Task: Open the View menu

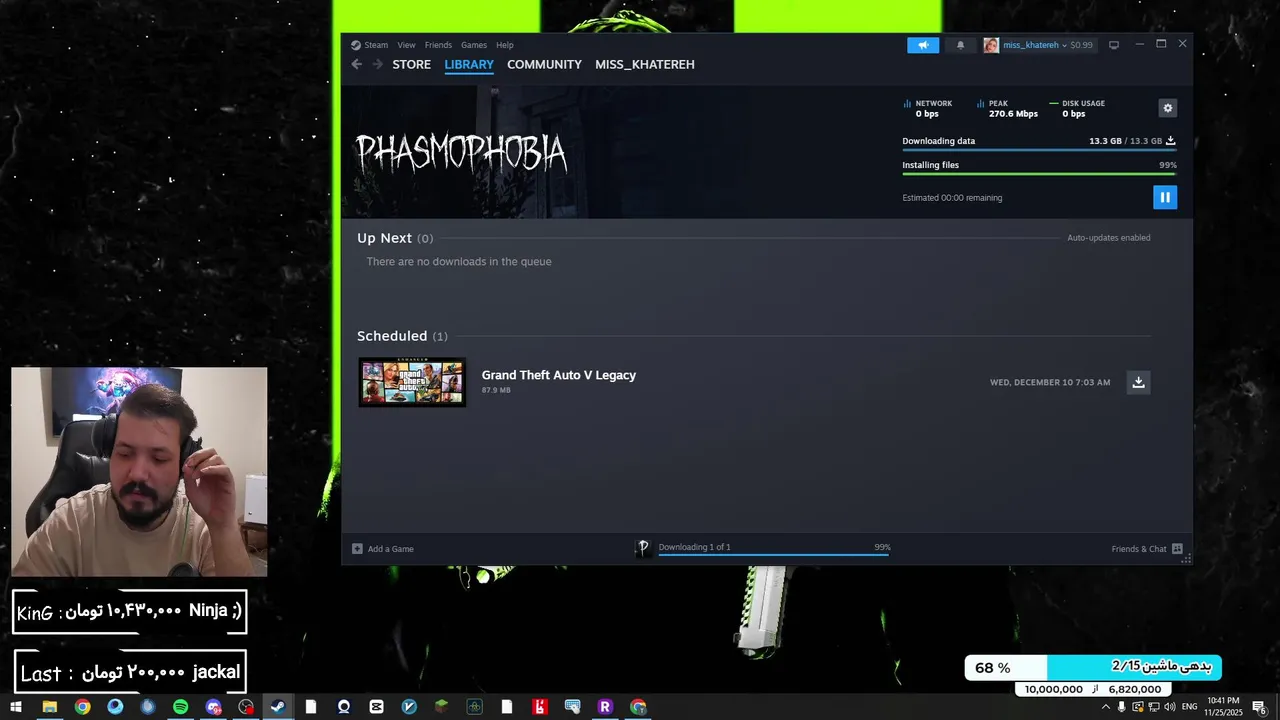Action: tap(406, 45)
